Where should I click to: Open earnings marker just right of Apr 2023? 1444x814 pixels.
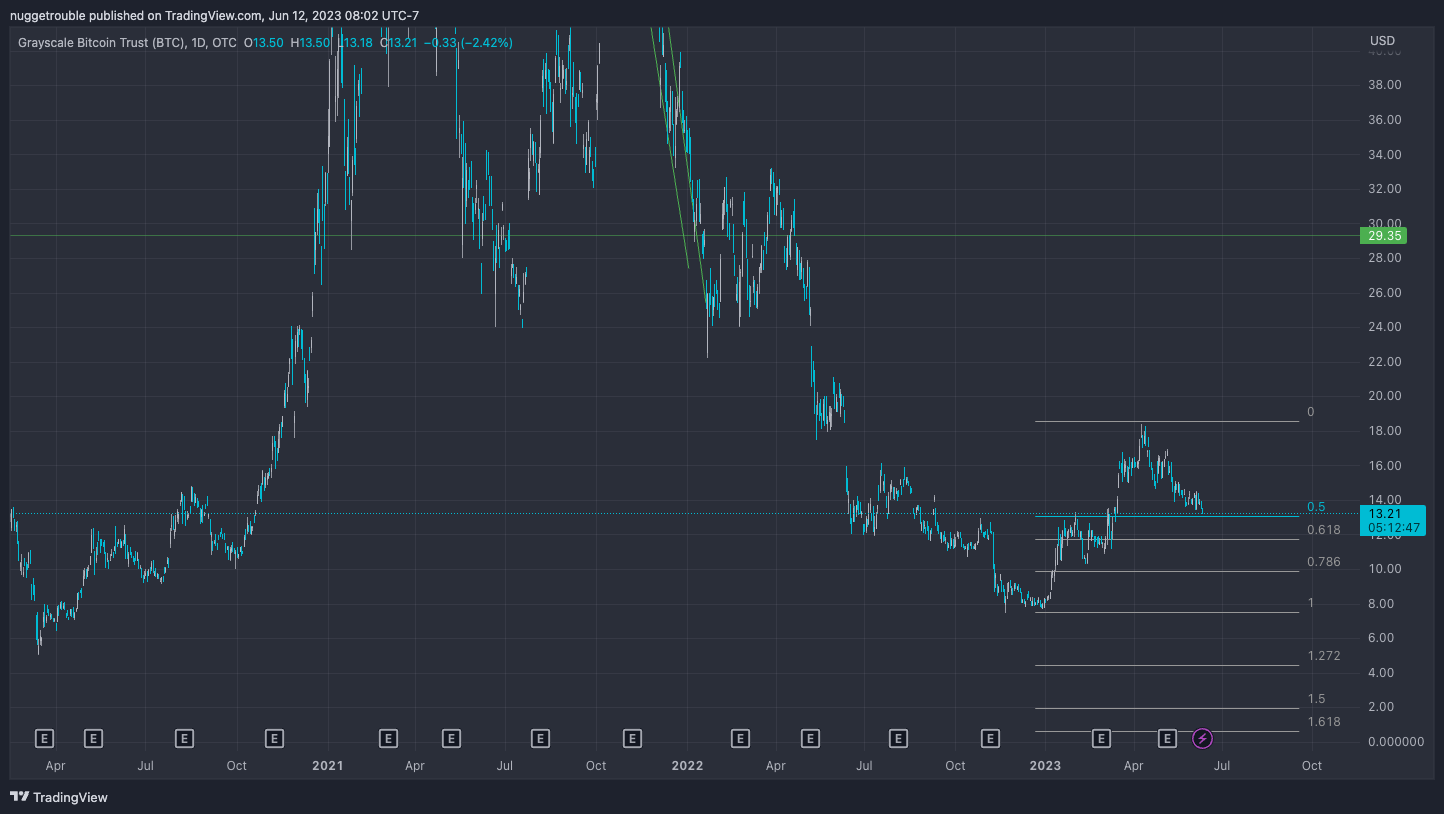pyautogui.click(x=1167, y=739)
